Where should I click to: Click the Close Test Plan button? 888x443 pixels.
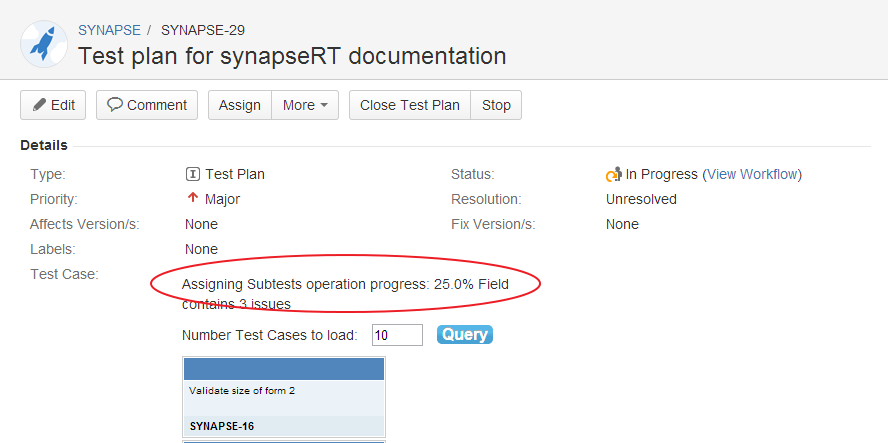pyautogui.click(x=410, y=105)
